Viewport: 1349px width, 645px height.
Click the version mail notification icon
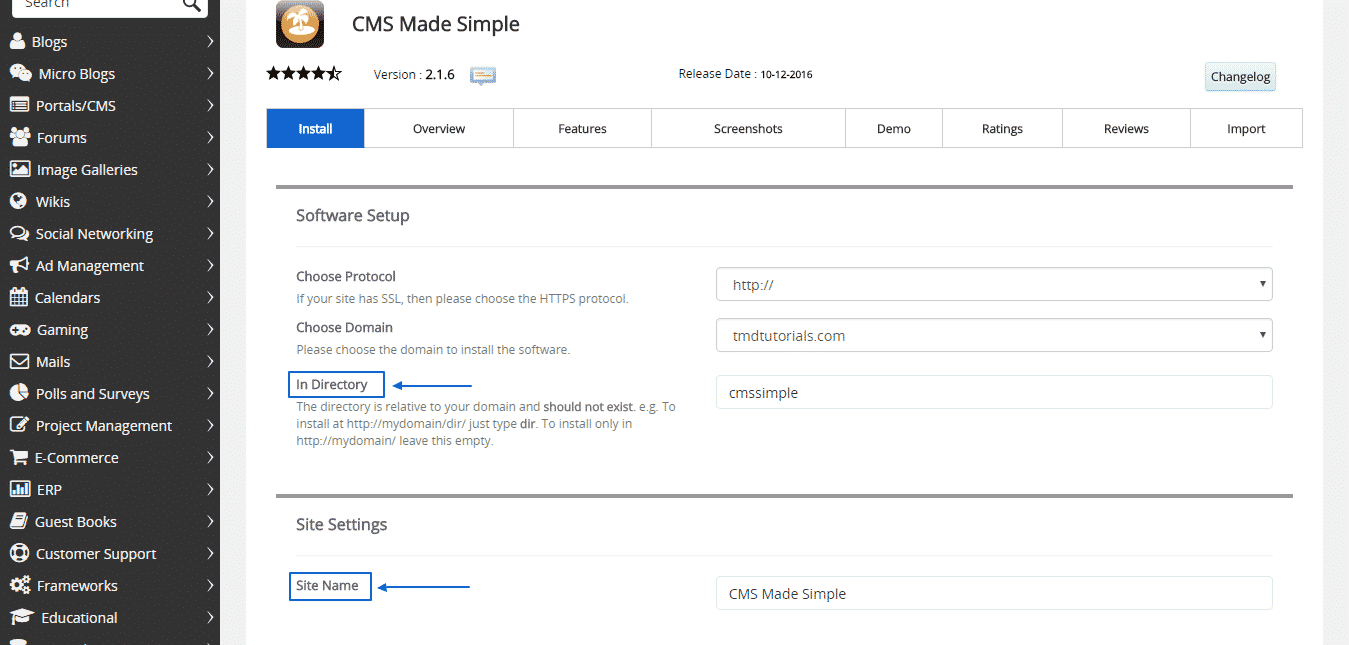pyautogui.click(x=483, y=75)
